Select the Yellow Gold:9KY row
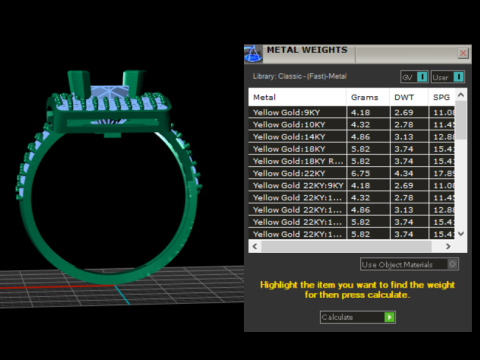The image size is (480, 360). pyautogui.click(x=351, y=112)
